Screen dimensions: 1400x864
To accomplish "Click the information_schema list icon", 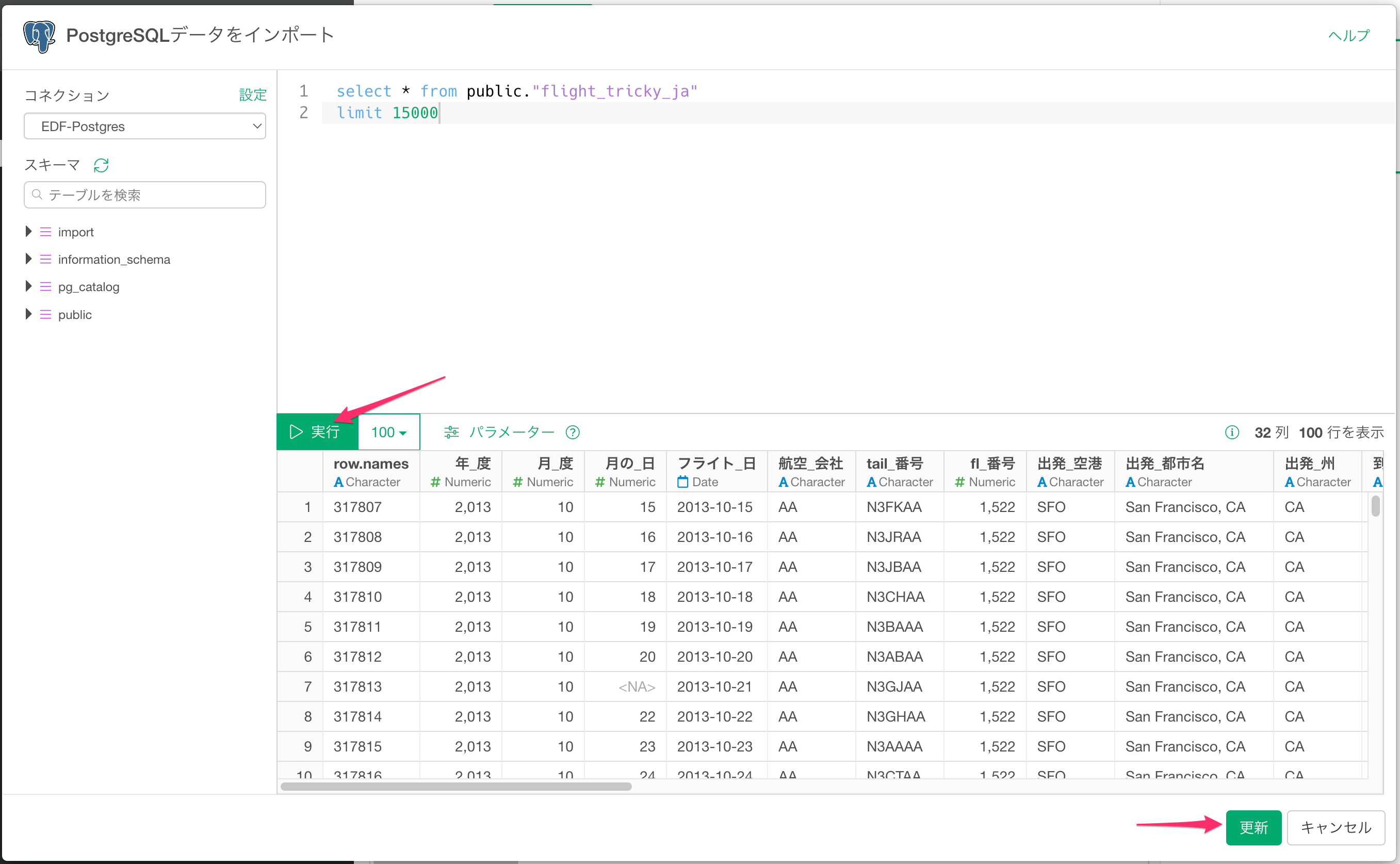I will pos(46,260).
